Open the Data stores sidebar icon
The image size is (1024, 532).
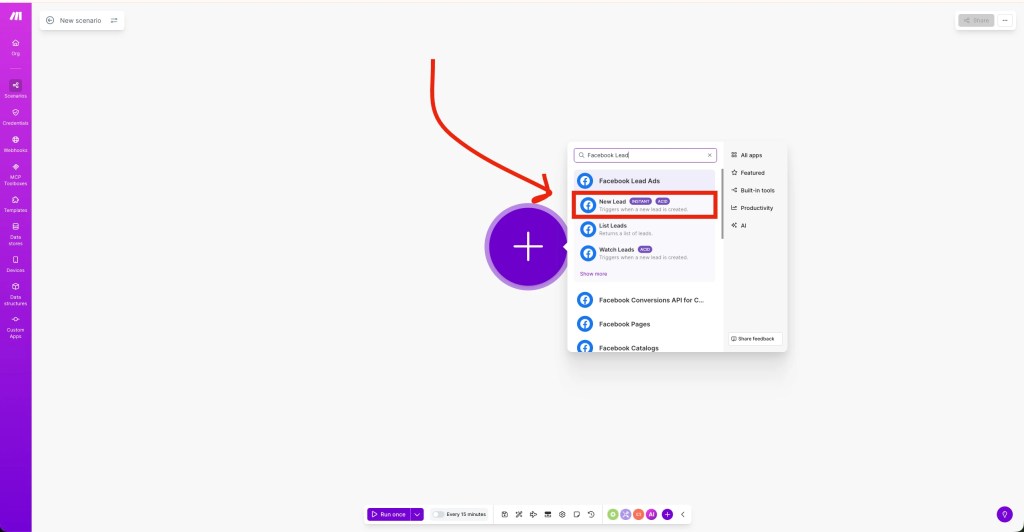tap(15, 230)
